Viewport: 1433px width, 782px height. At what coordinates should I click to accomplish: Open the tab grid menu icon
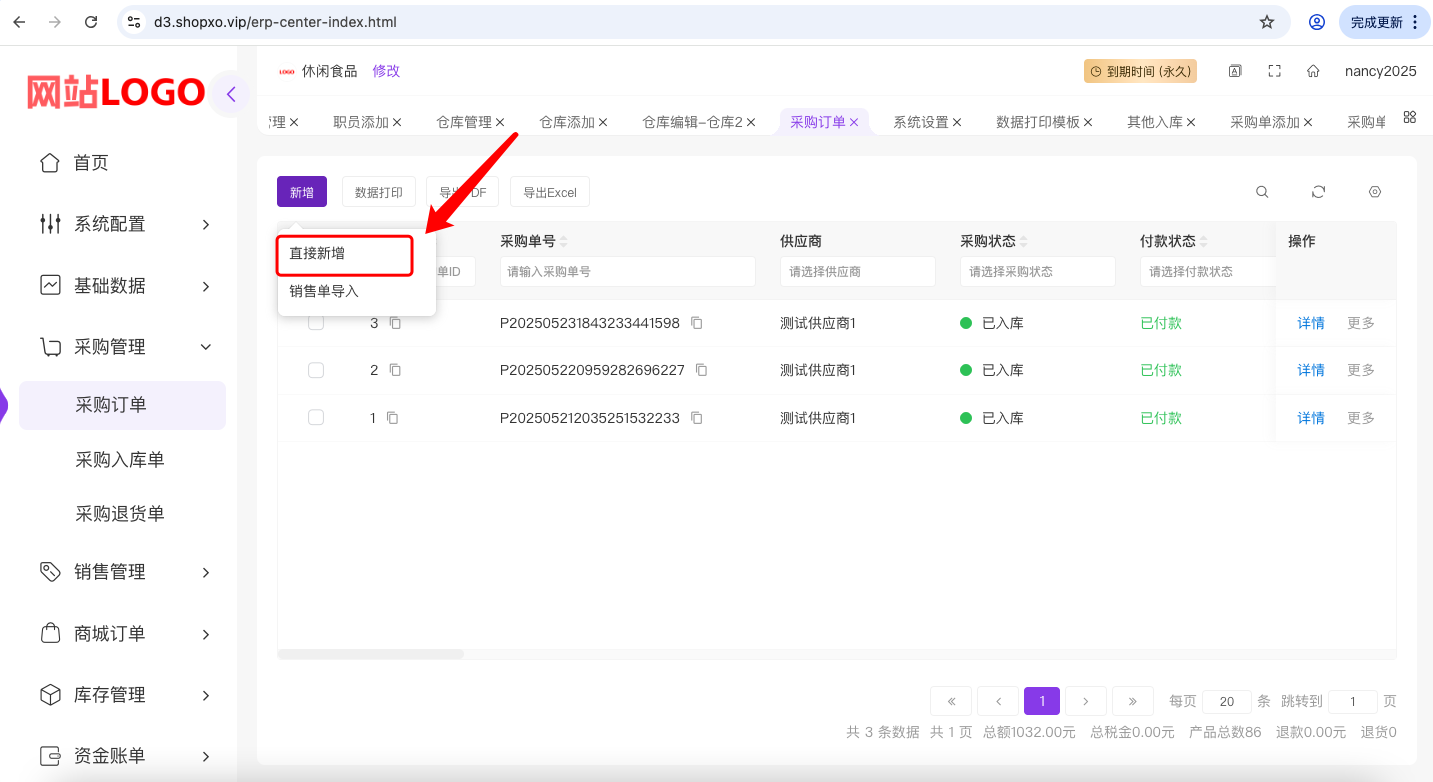point(1409,117)
